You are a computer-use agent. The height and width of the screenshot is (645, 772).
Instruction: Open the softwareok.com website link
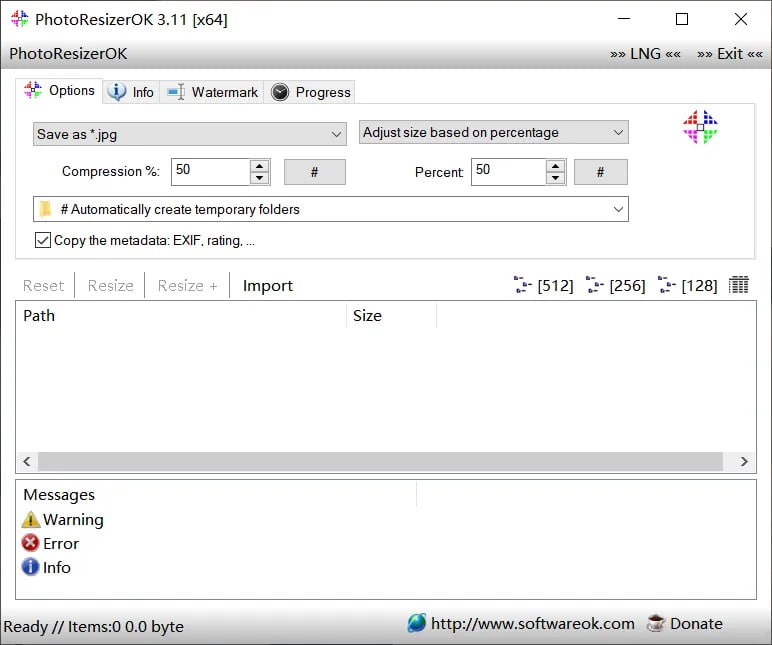532,624
